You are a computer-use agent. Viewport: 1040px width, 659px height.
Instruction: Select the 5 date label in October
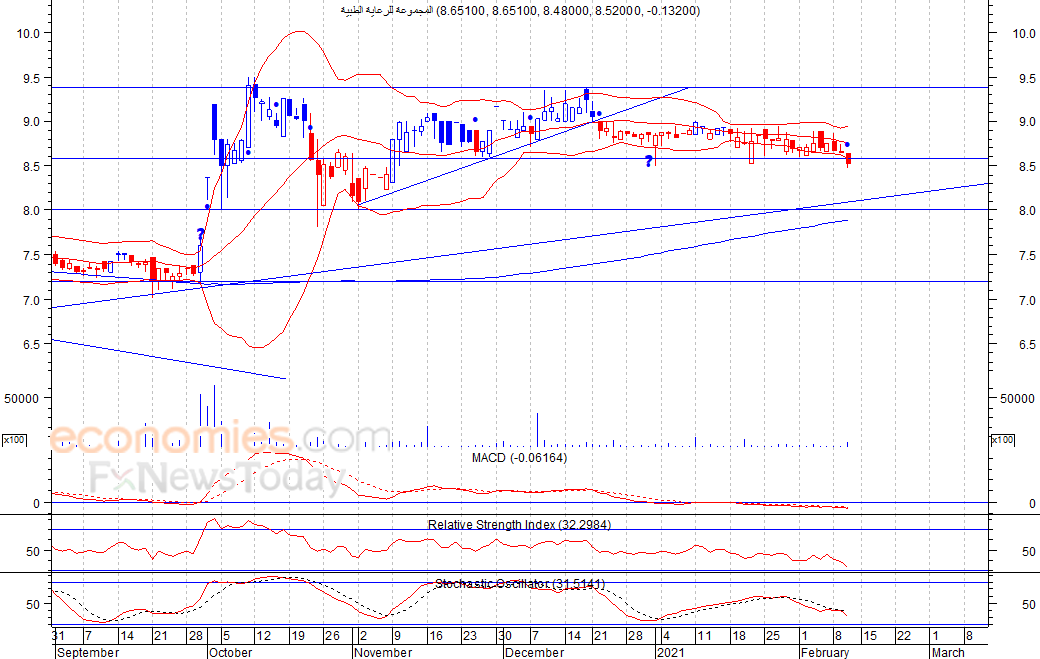(x=226, y=636)
